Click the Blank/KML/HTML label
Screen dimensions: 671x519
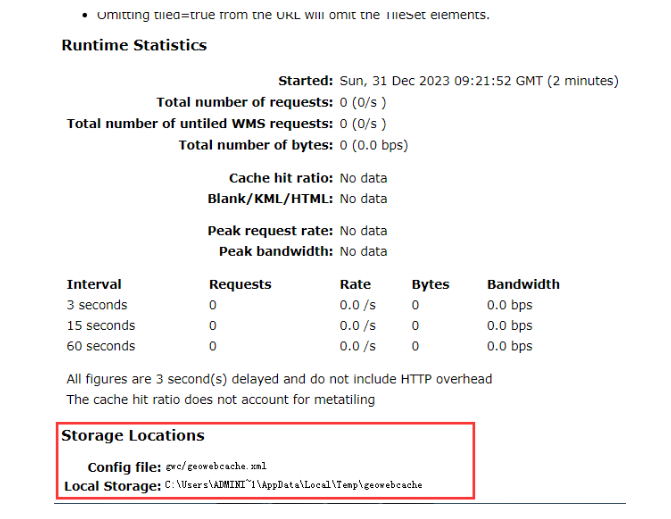click(269, 199)
